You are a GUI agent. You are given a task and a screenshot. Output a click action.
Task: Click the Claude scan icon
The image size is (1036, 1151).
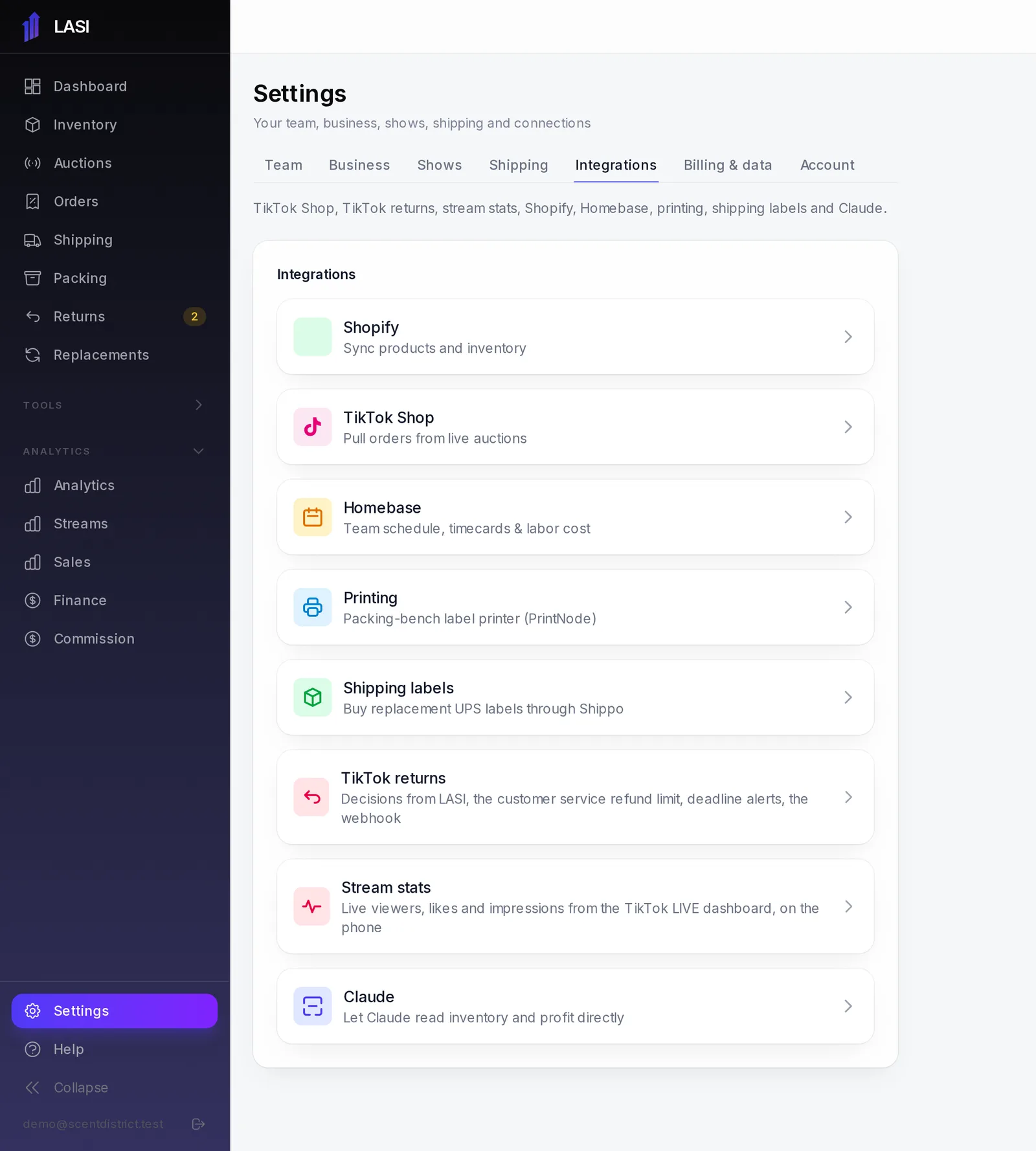313,1006
